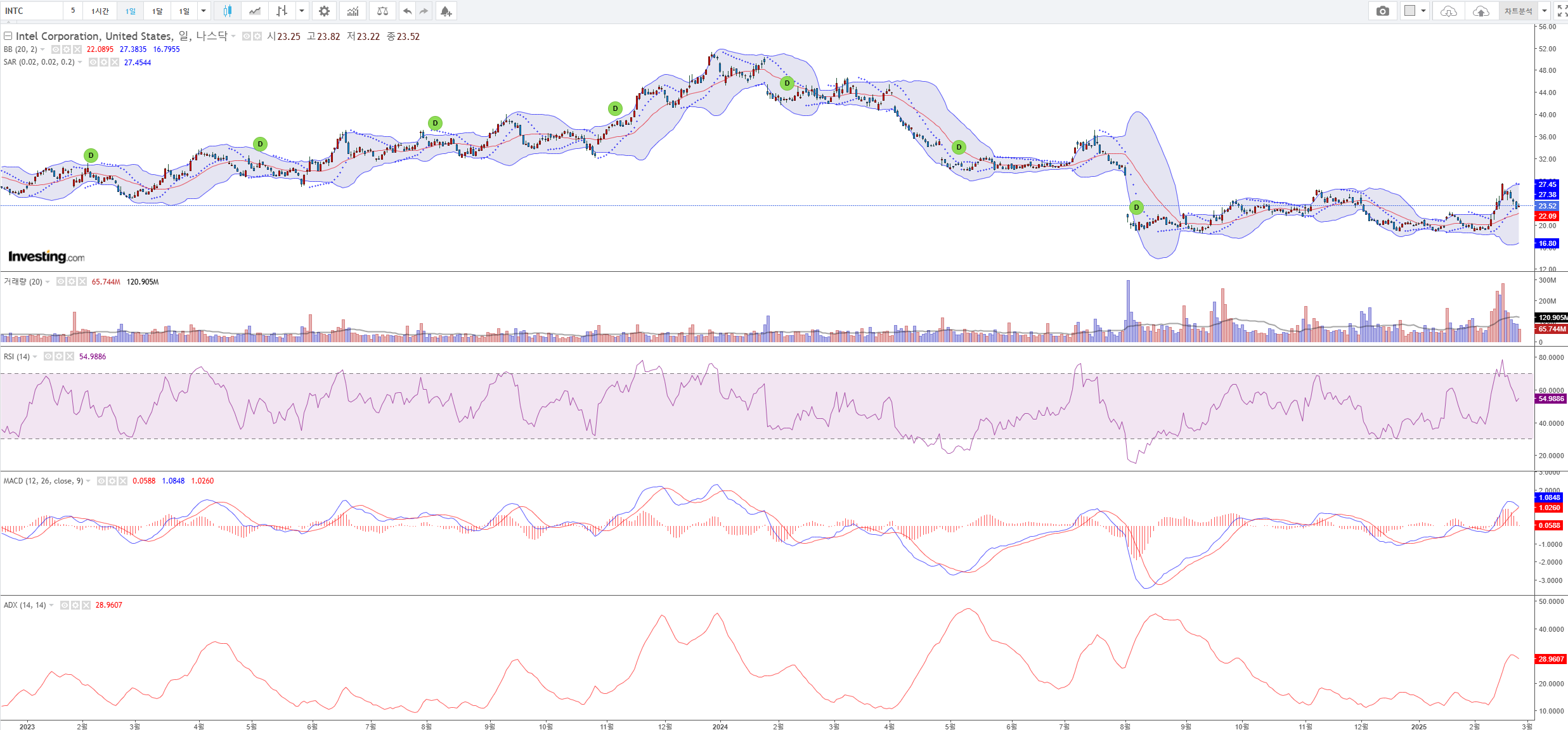
Task: Hide the RSI (14) indicator
Action: click(x=48, y=356)
